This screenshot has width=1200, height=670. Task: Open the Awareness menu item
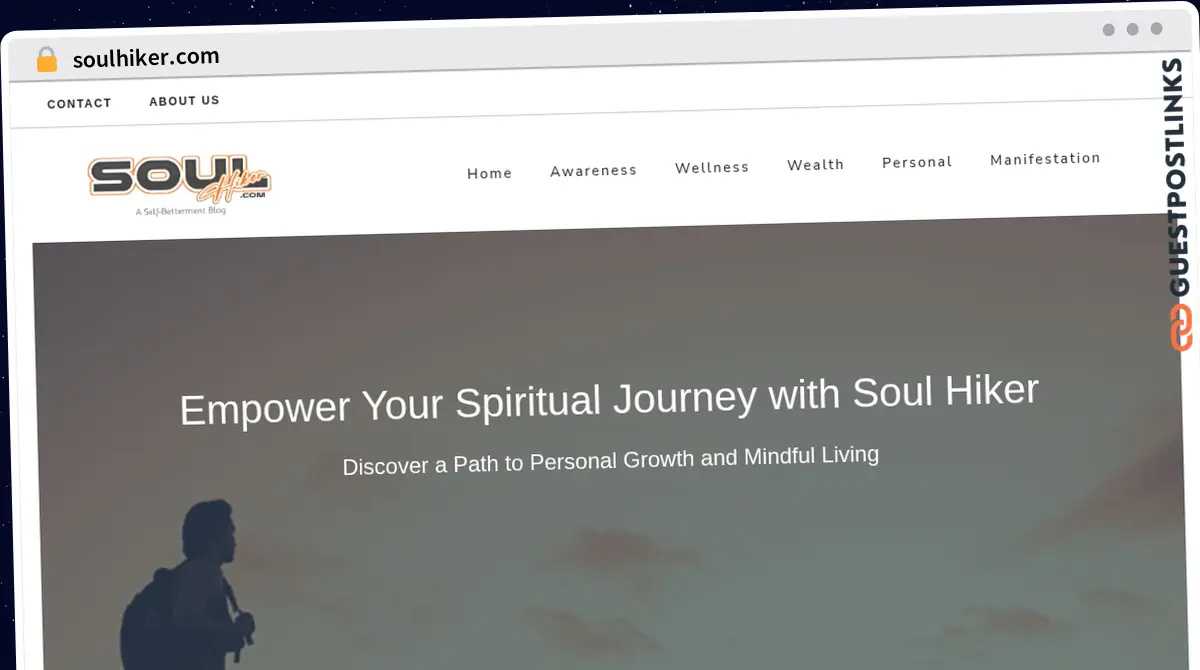pyautogui.click(x=593, y=170)
